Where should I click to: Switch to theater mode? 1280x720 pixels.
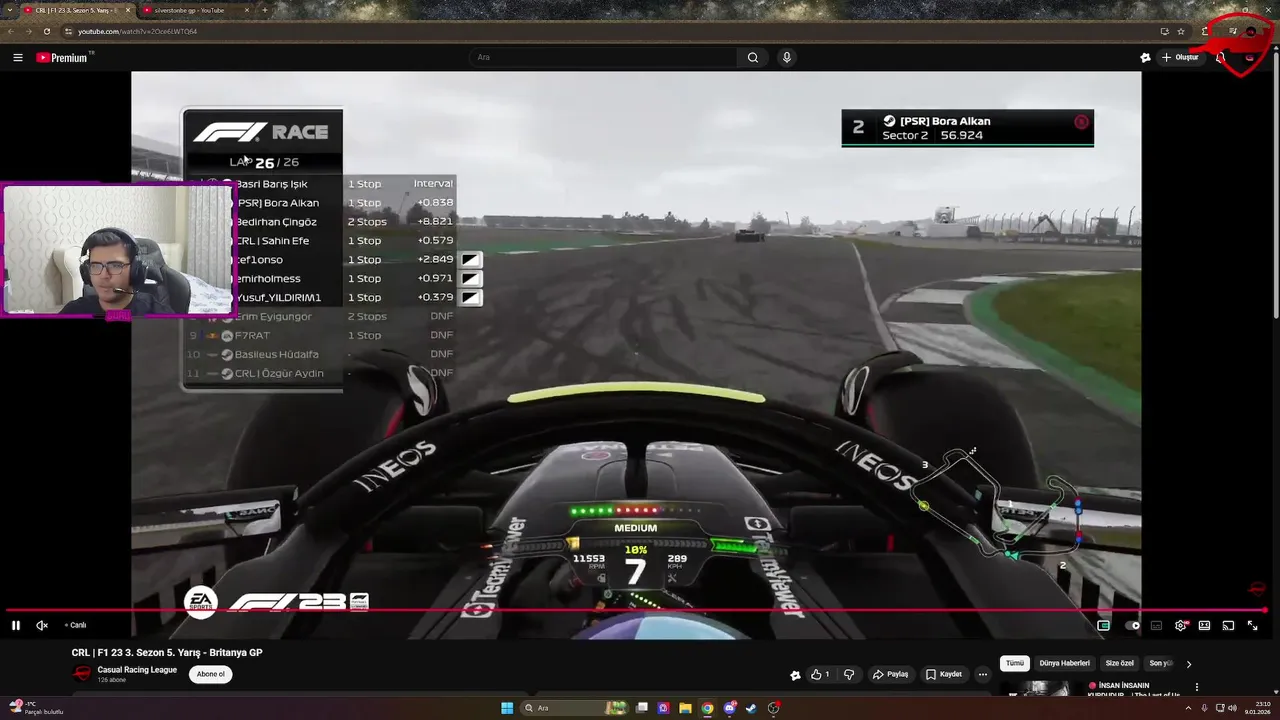pos(1205,626)
